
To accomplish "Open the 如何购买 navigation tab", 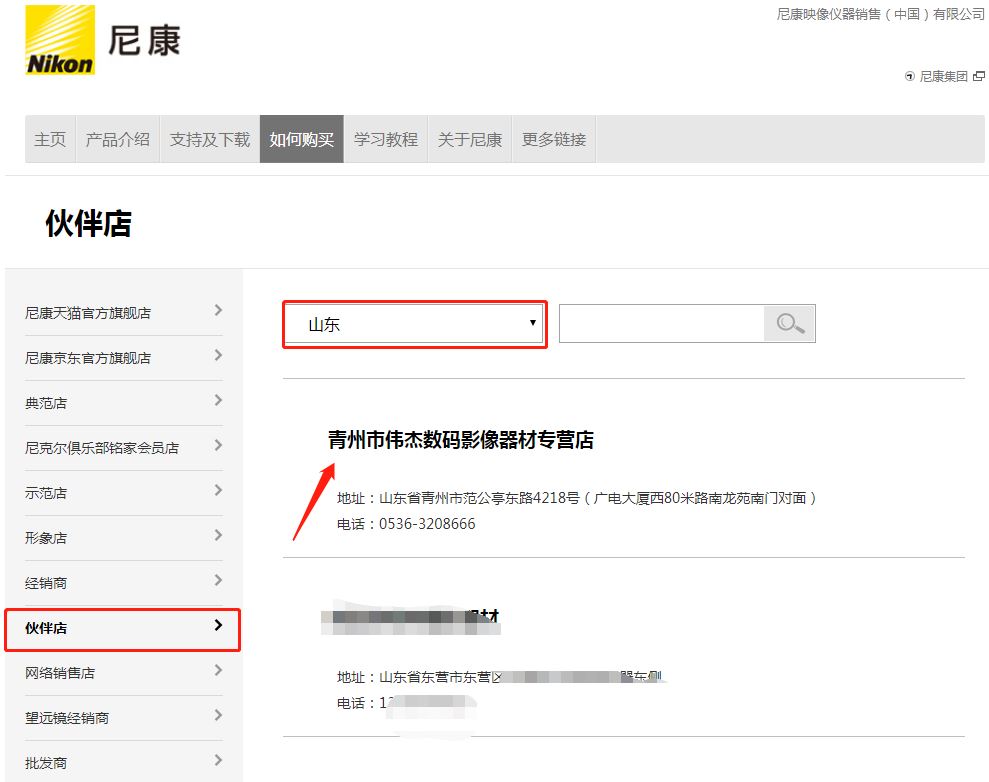I will point(301,139).
